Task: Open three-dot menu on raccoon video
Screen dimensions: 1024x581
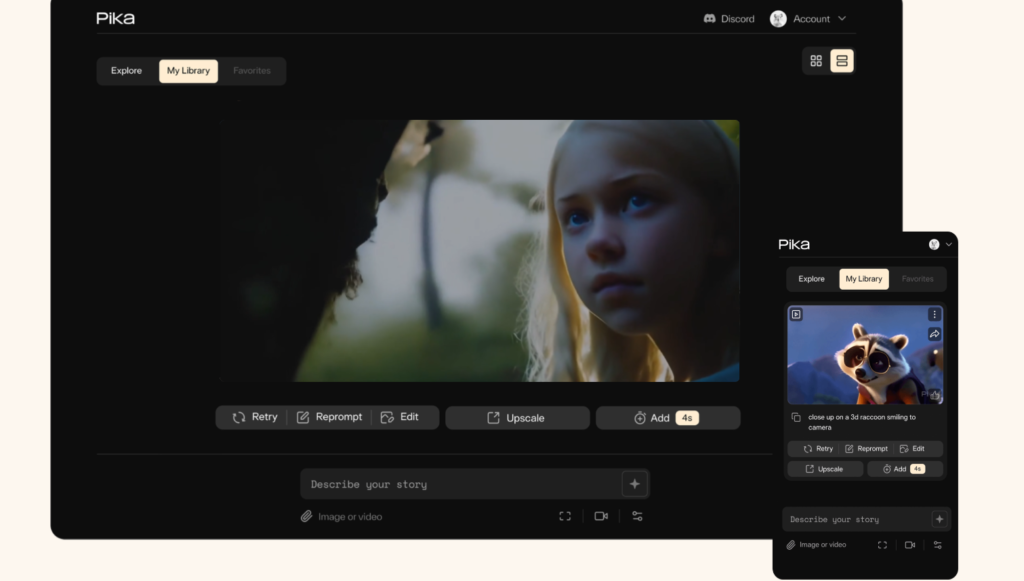Action: pos(934,314)
